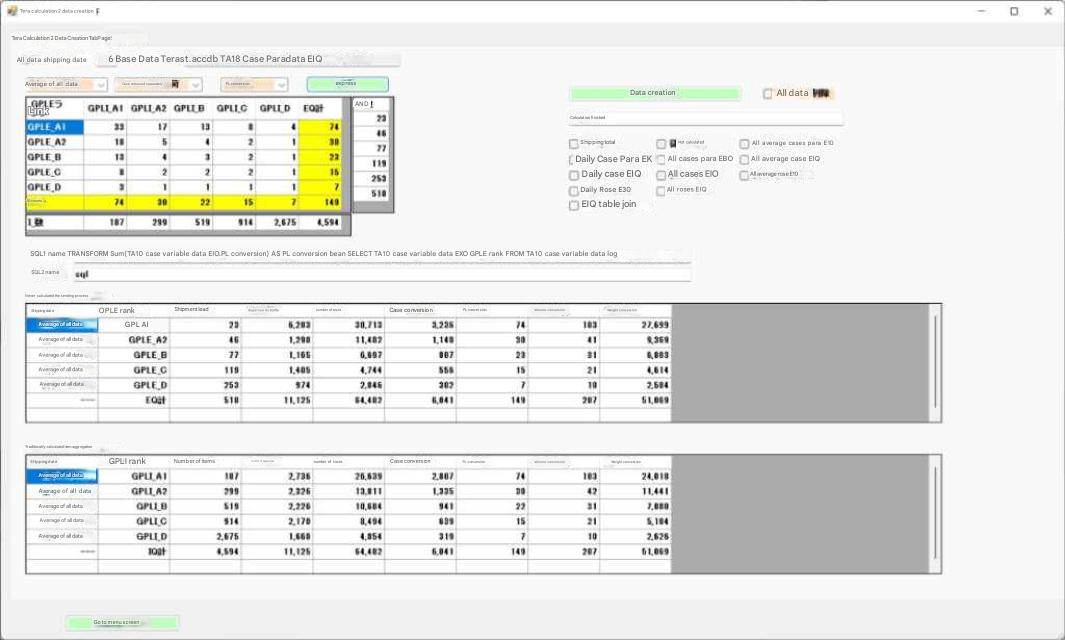This screenshot has height=640, width=1065.
Task: Click the upper results table vertical scrollbar
Action: tap(935, 360)
